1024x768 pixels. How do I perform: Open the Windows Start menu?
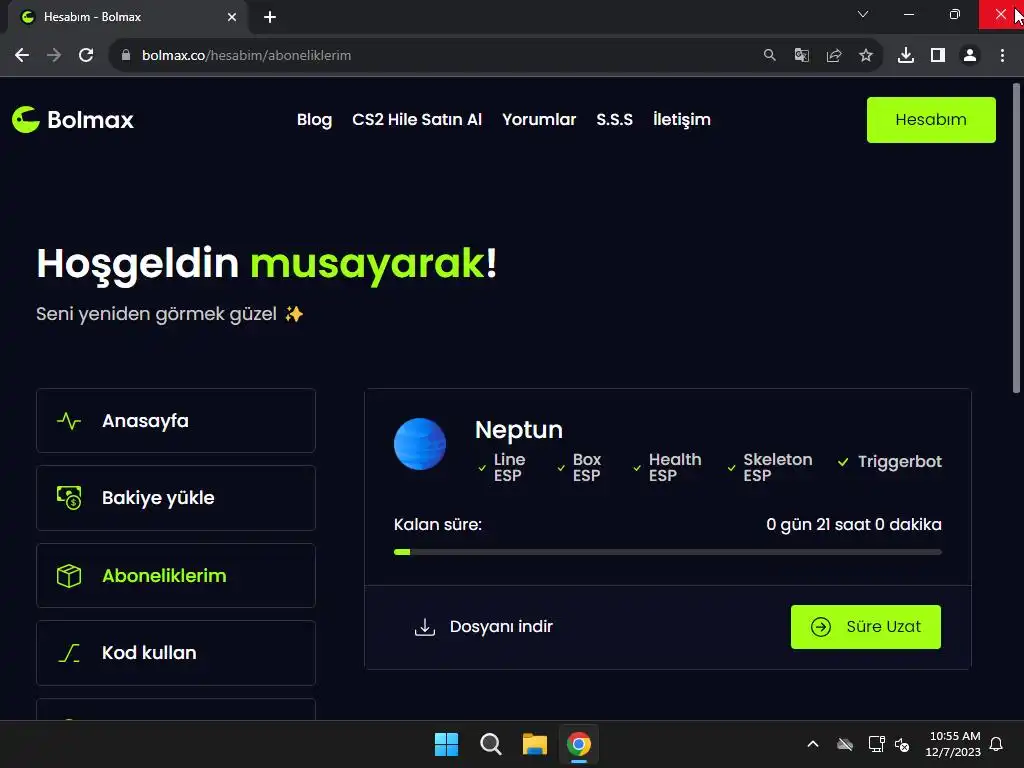tap(447, 744)
